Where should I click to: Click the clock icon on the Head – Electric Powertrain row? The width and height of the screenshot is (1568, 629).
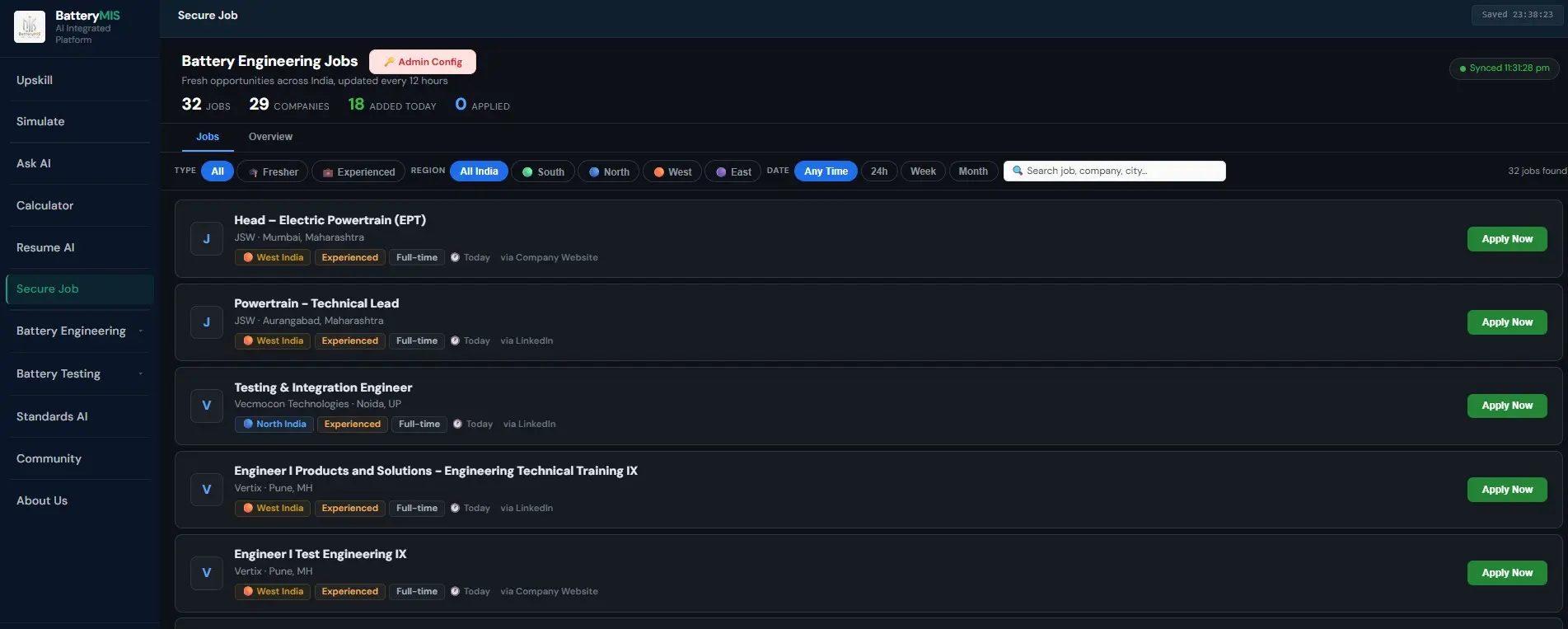455,257
